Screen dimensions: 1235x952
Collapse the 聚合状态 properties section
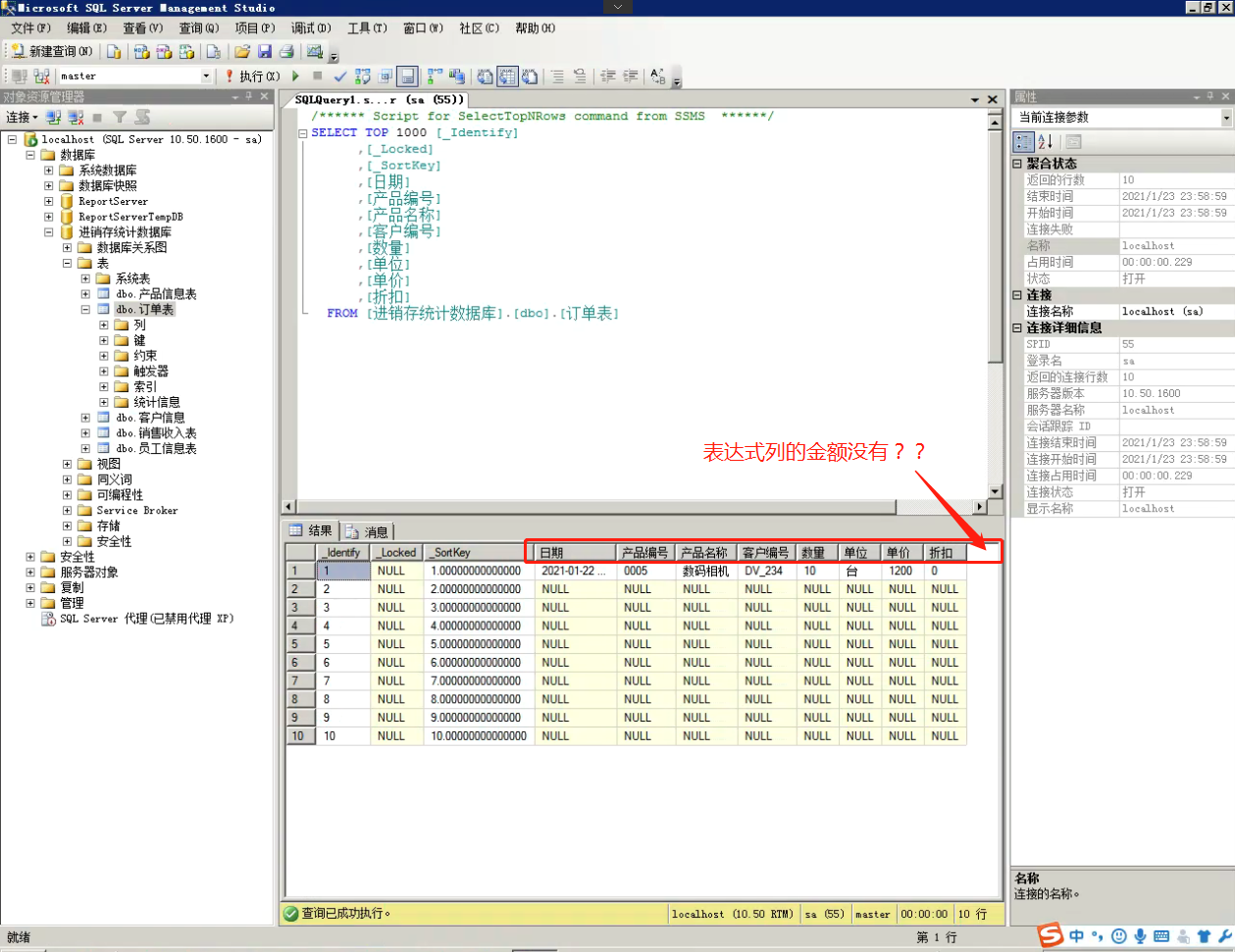[1017, 164]
